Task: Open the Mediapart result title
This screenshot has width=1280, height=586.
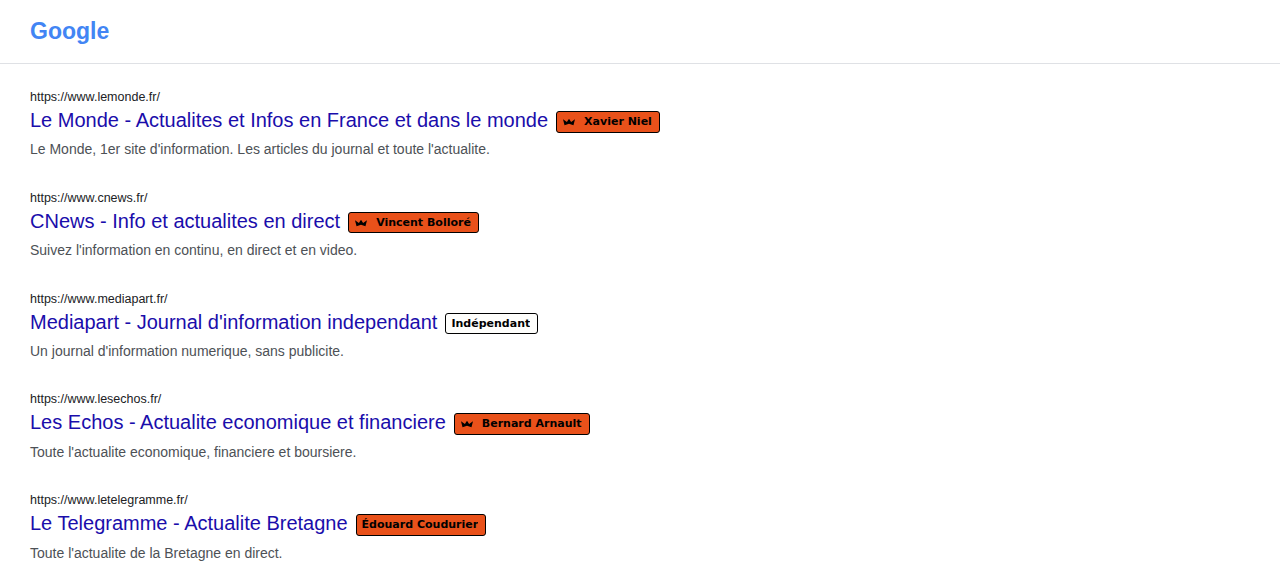Action: [x=234, y=322]
